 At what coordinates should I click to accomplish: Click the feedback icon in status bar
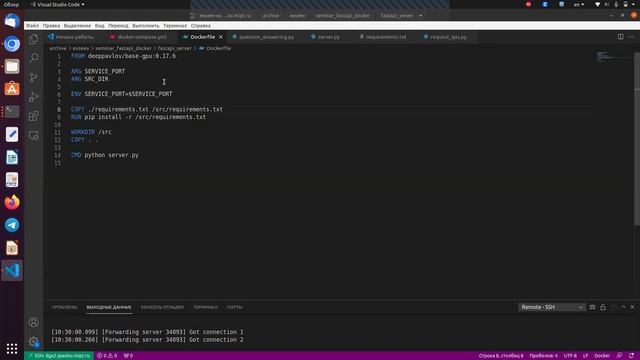click(619, 356)
